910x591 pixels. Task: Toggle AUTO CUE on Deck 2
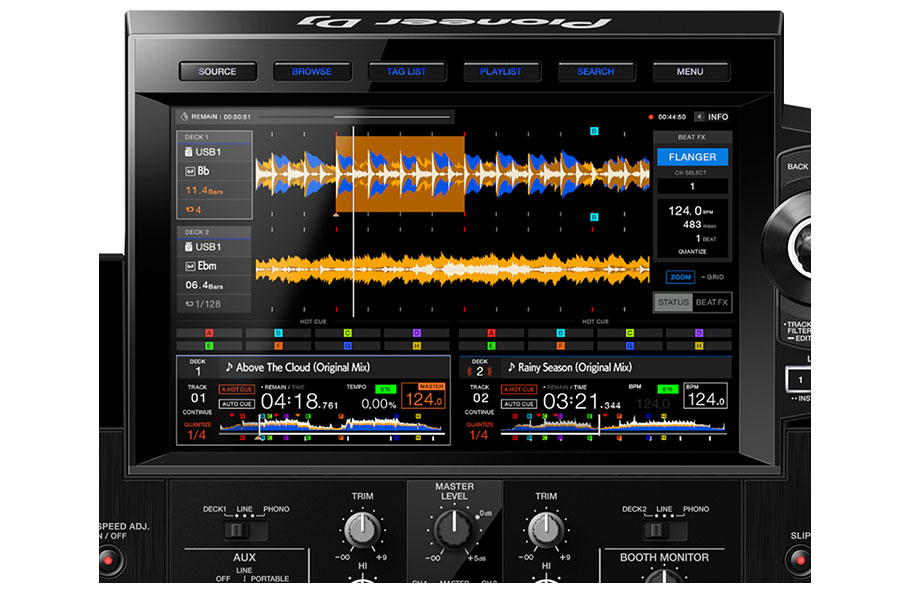(x=519, y=403)
